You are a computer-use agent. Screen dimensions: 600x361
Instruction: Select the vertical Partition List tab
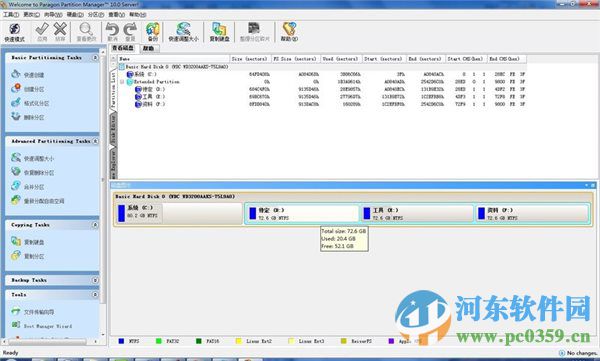(113, 90)
